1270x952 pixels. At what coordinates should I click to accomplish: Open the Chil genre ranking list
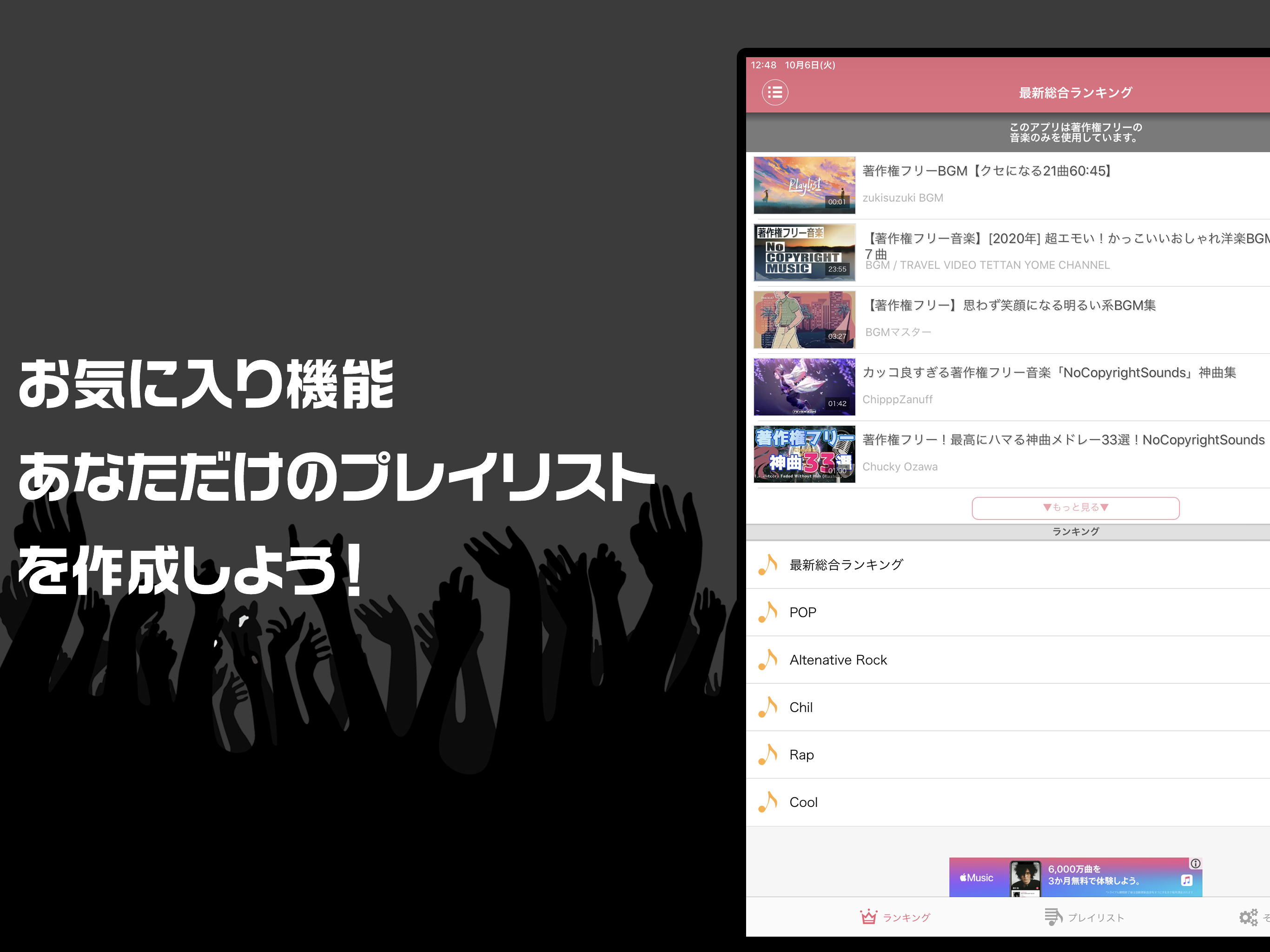(x=800, y=707)
